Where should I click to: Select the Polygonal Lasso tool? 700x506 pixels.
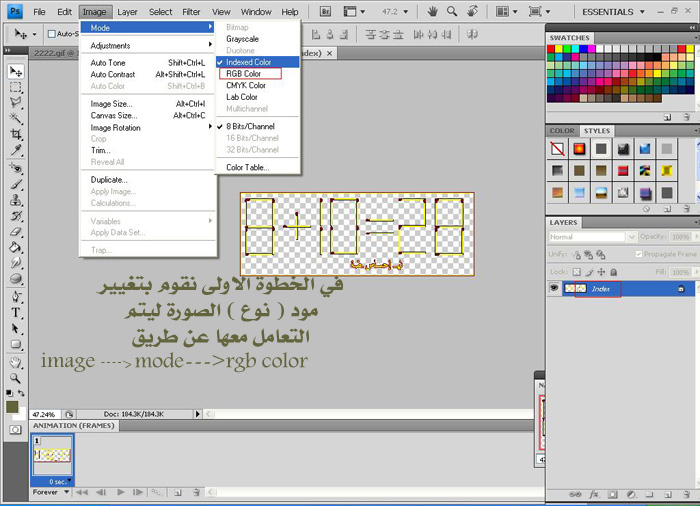[x=16, y=103]
